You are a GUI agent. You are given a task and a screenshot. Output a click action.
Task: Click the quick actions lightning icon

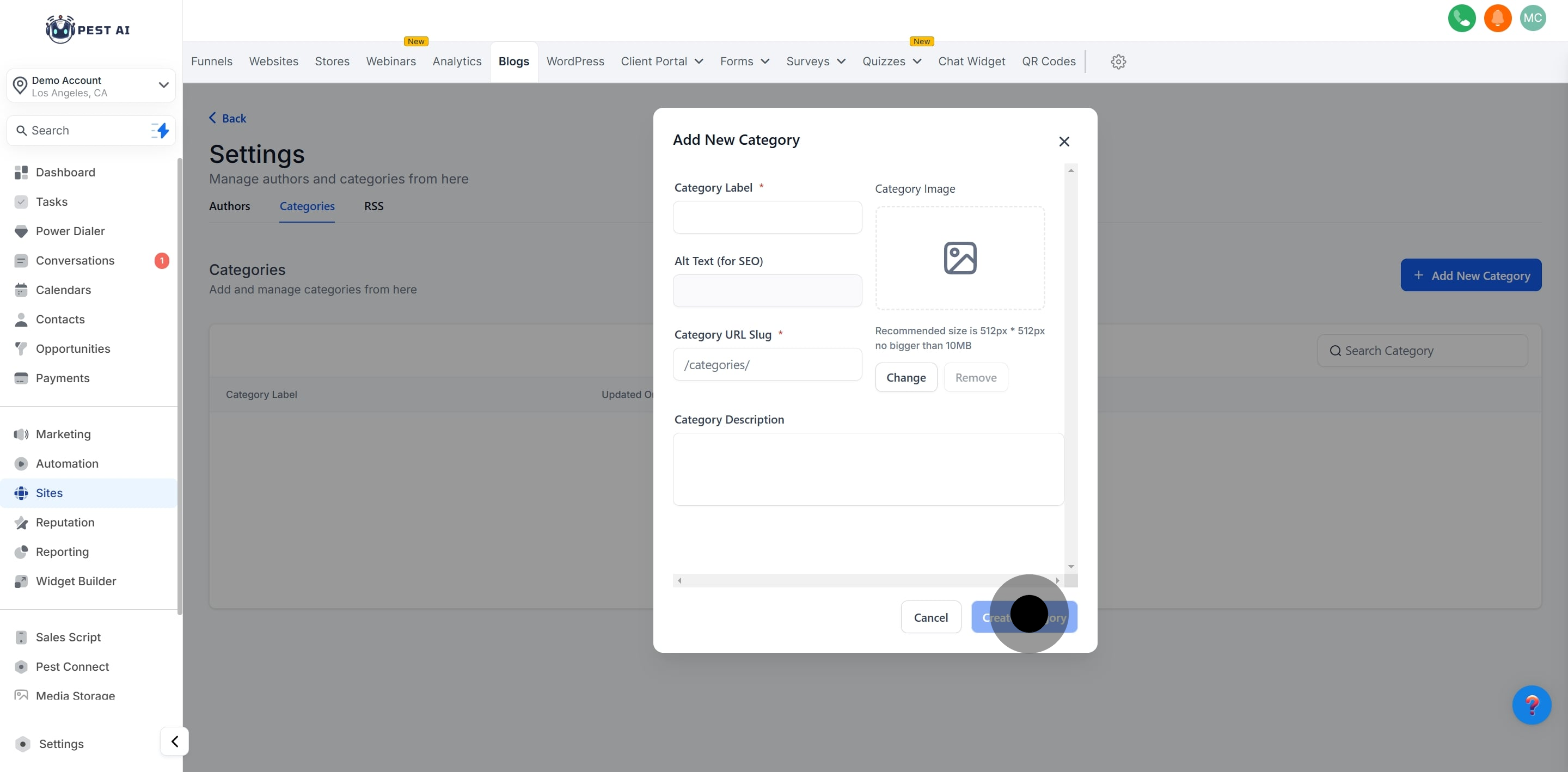(160, 130)
